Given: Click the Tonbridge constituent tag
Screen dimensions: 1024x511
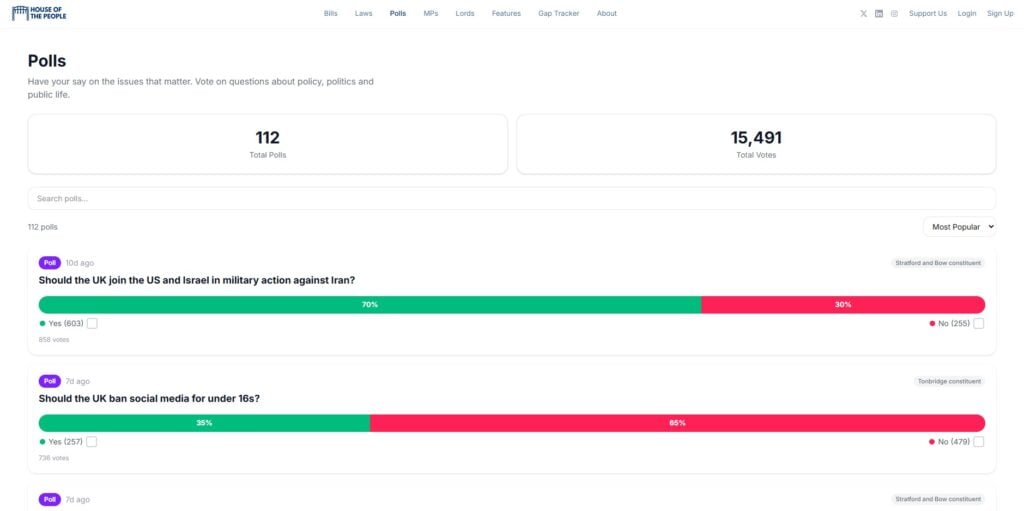Looking at the screenshot, I should point(949,381).
